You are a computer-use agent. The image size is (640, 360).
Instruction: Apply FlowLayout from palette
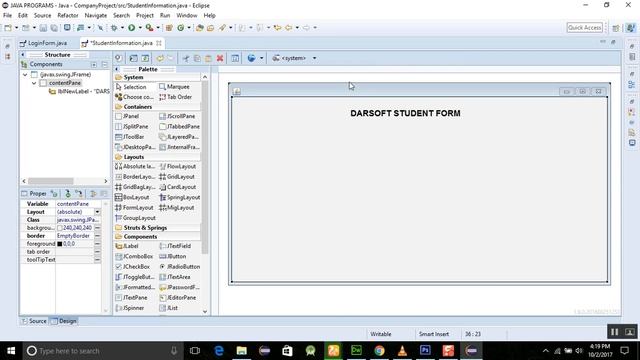pos(178,167)
